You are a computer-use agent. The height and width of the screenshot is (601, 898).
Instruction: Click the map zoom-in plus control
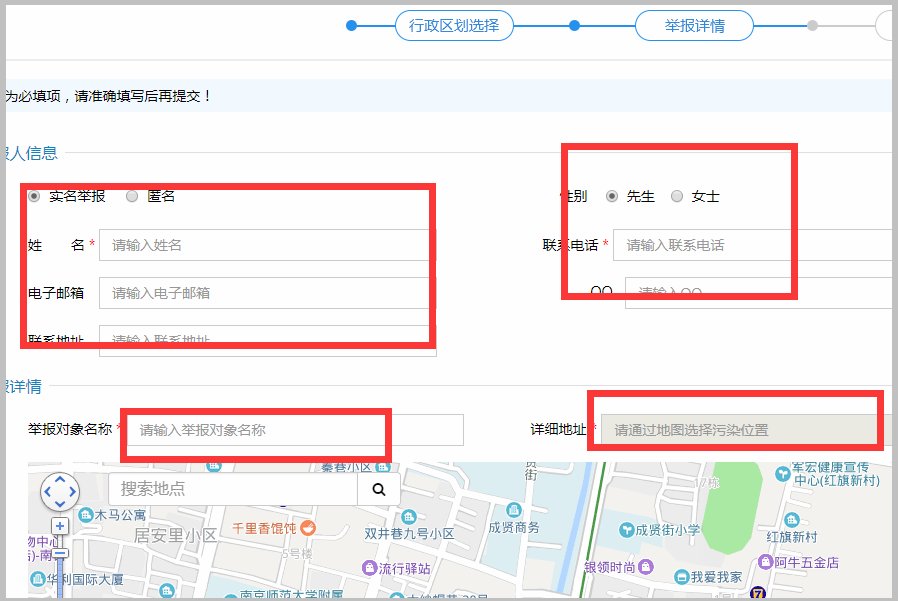pyautogui.click(x=58, y=525)
